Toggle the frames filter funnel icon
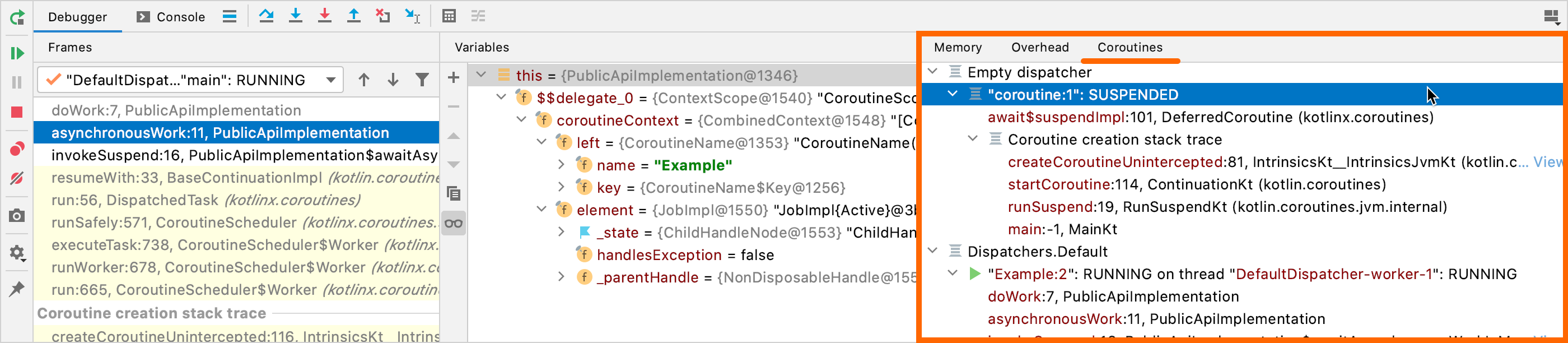Screen dimensions: 1568x343 tap(422, 80)
